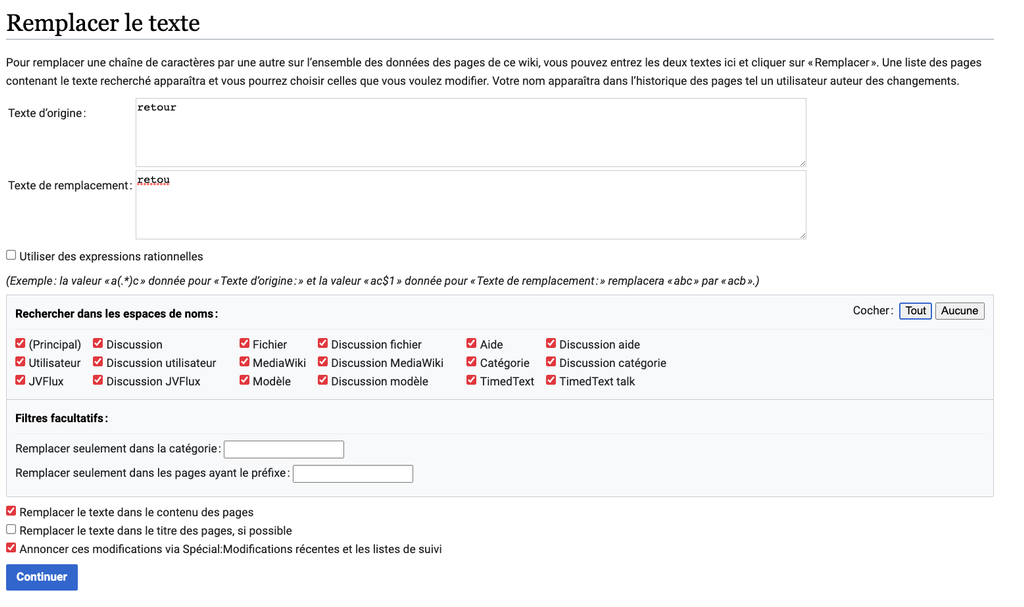Uncheck the Discussion utilisateur checkbox
The height and width of the screenshot is (607, 1024).
click(98, 362)
